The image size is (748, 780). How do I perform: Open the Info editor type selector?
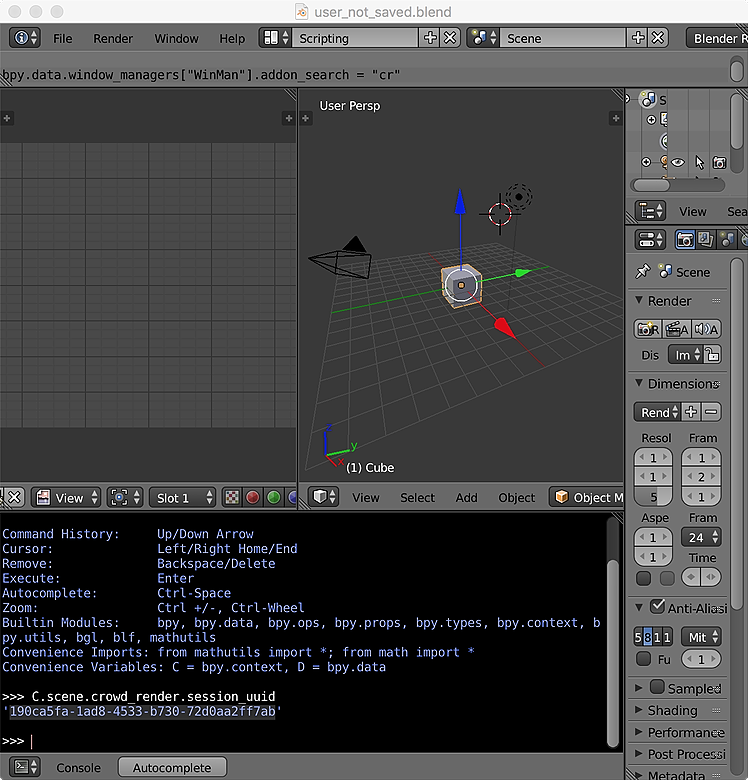pyautogui.click(x=25, y=38)
